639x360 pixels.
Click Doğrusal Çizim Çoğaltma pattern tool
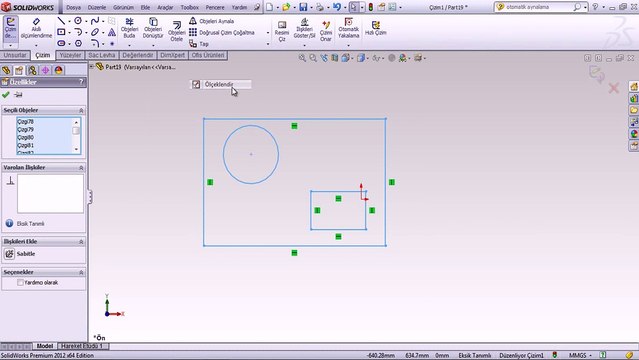click(222, 32)
